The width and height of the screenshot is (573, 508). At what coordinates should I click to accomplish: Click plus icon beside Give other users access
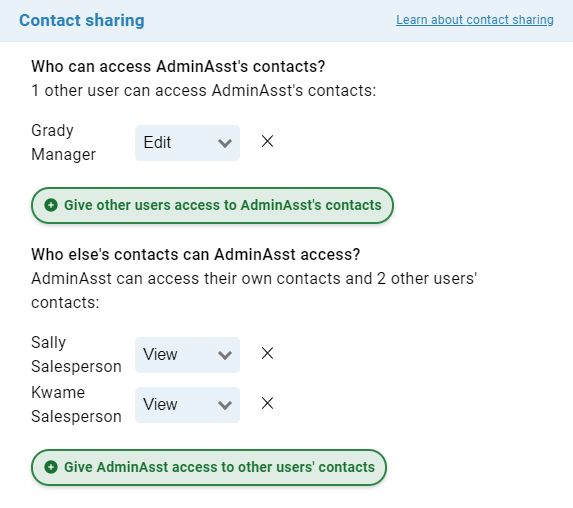pos(51,205)
